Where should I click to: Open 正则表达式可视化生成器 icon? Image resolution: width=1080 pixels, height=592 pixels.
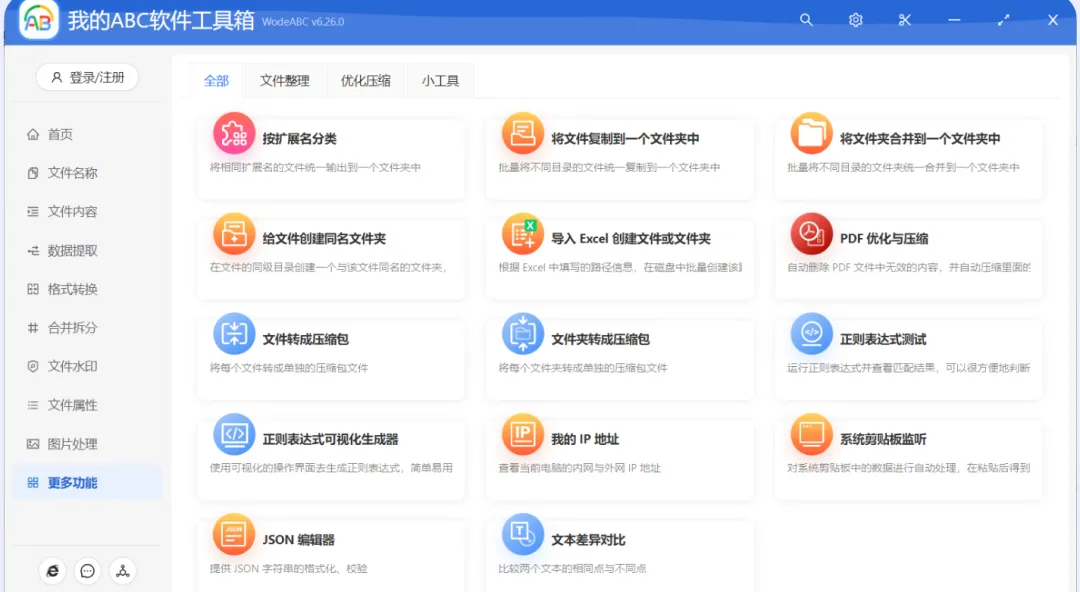tap(234, 434)
